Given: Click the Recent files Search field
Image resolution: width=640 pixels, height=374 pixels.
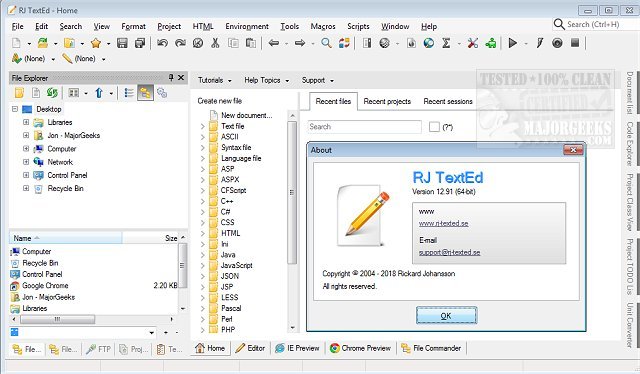Looking at the screenshot, I should (364, 127).
